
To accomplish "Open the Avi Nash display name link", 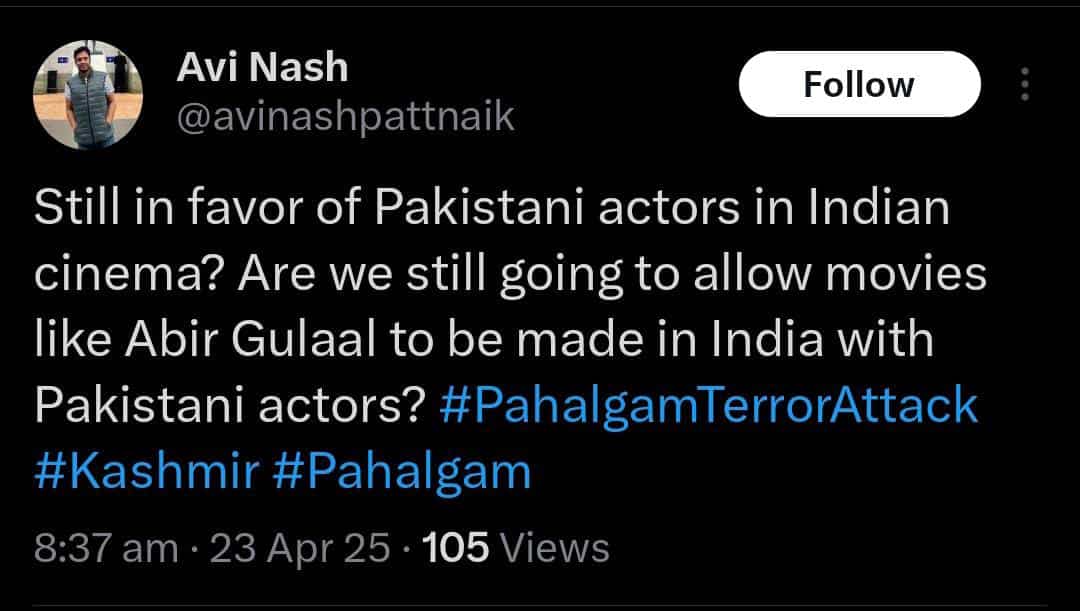I will point(262,68).
